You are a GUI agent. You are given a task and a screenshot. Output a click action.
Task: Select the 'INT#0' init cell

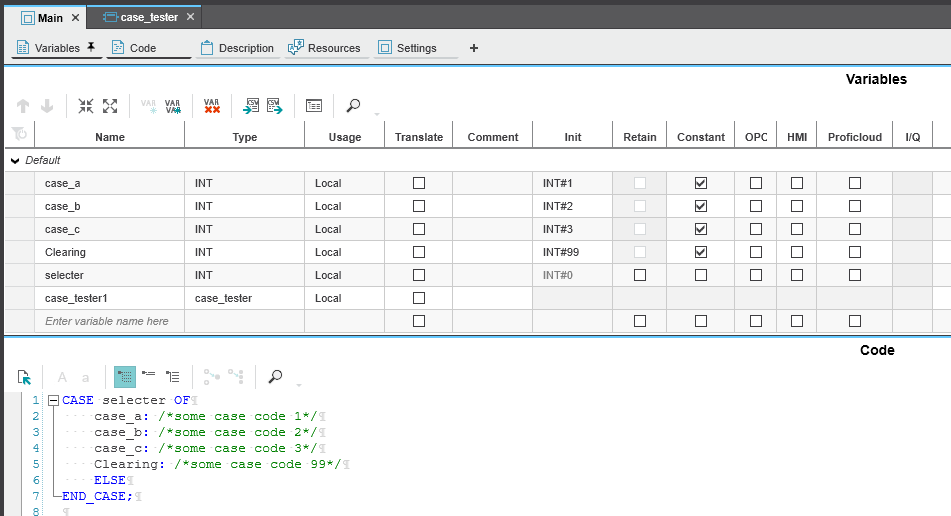(x=573, y=275)
